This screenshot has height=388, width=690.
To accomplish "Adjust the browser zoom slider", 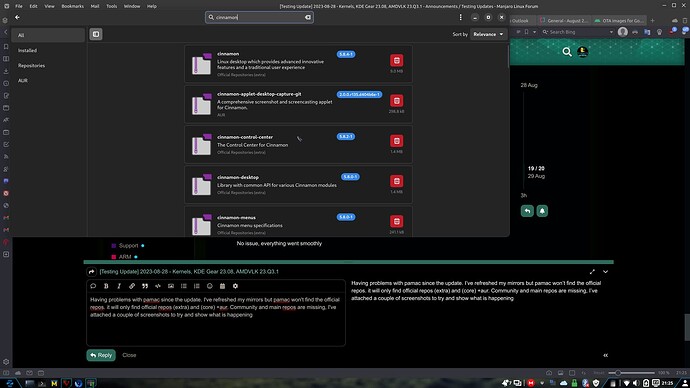I will (631, 373).
